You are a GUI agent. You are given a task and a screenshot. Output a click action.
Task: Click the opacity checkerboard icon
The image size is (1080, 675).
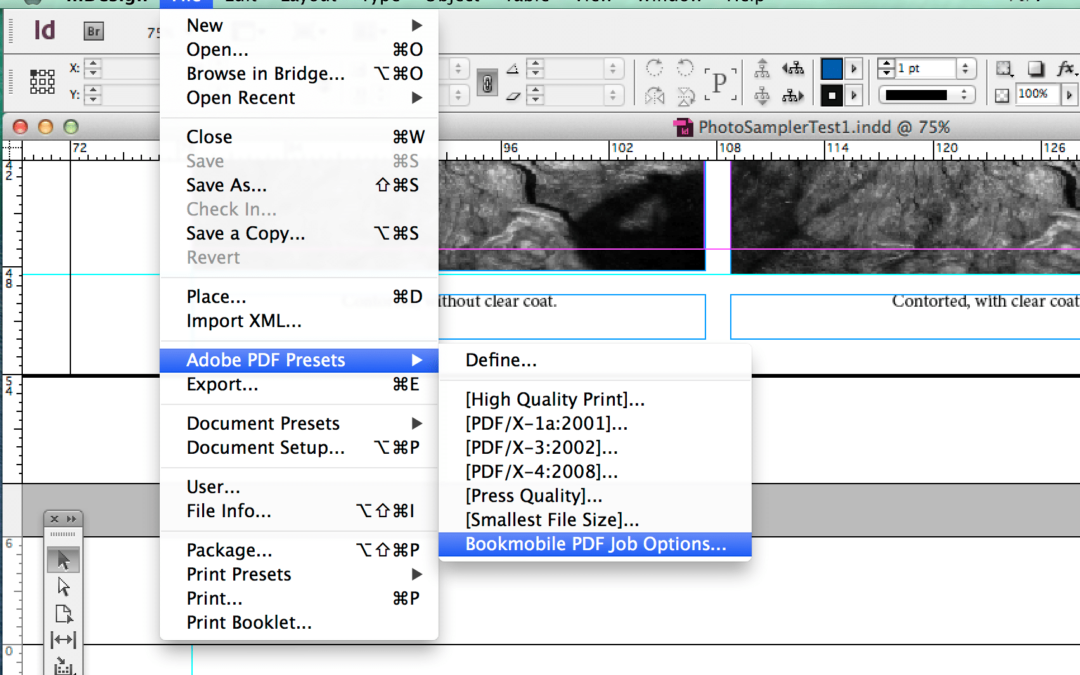click(x=1002, y=95)
